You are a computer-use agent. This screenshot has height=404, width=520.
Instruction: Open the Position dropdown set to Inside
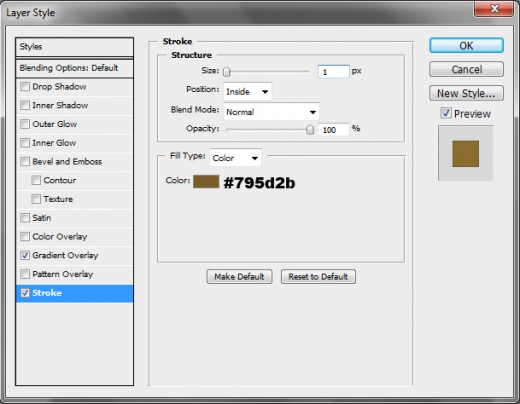coord(247,91)
